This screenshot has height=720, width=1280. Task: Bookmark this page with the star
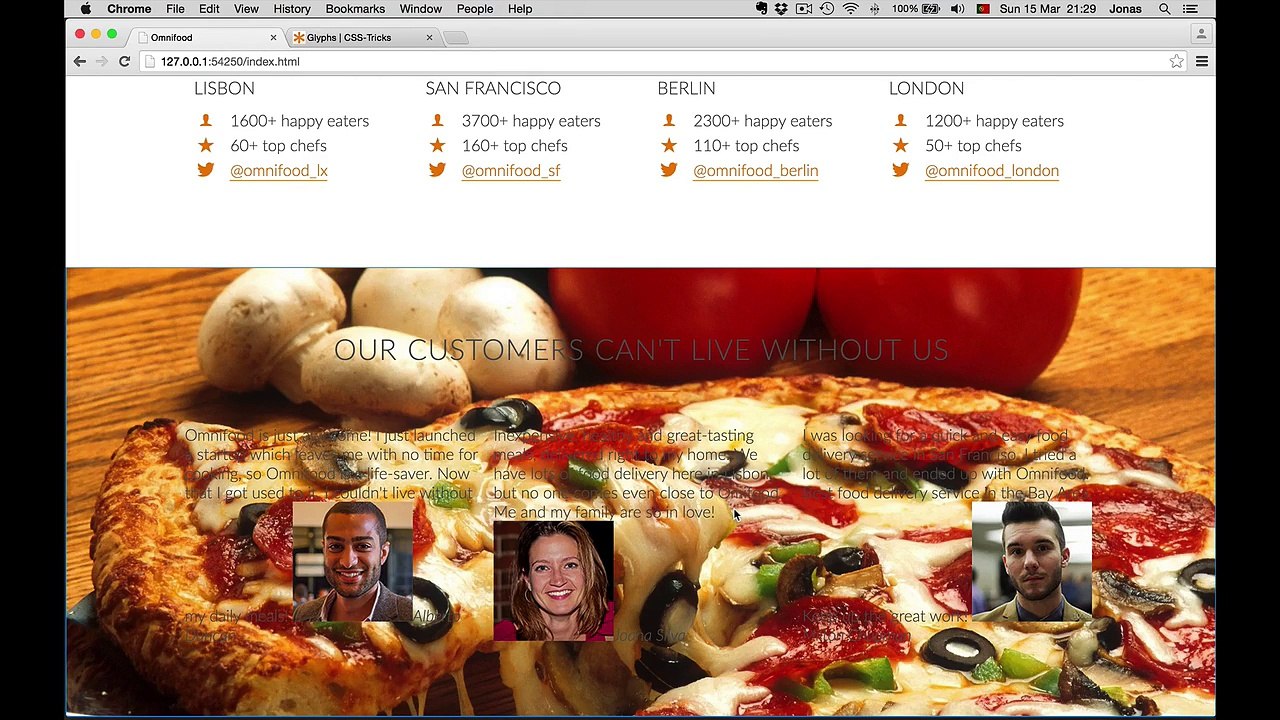1176,62
